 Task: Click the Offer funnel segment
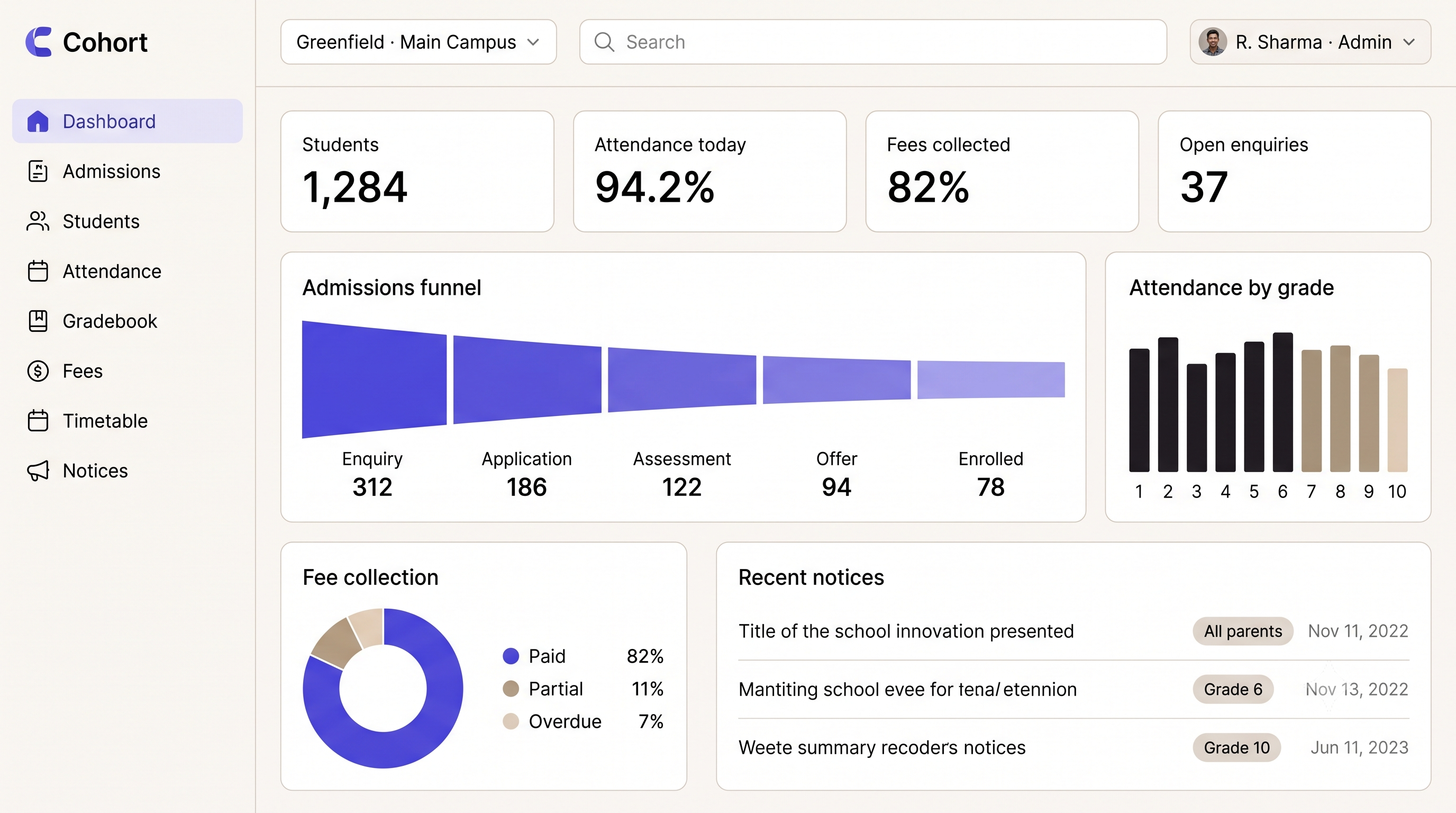click(836, 380)
